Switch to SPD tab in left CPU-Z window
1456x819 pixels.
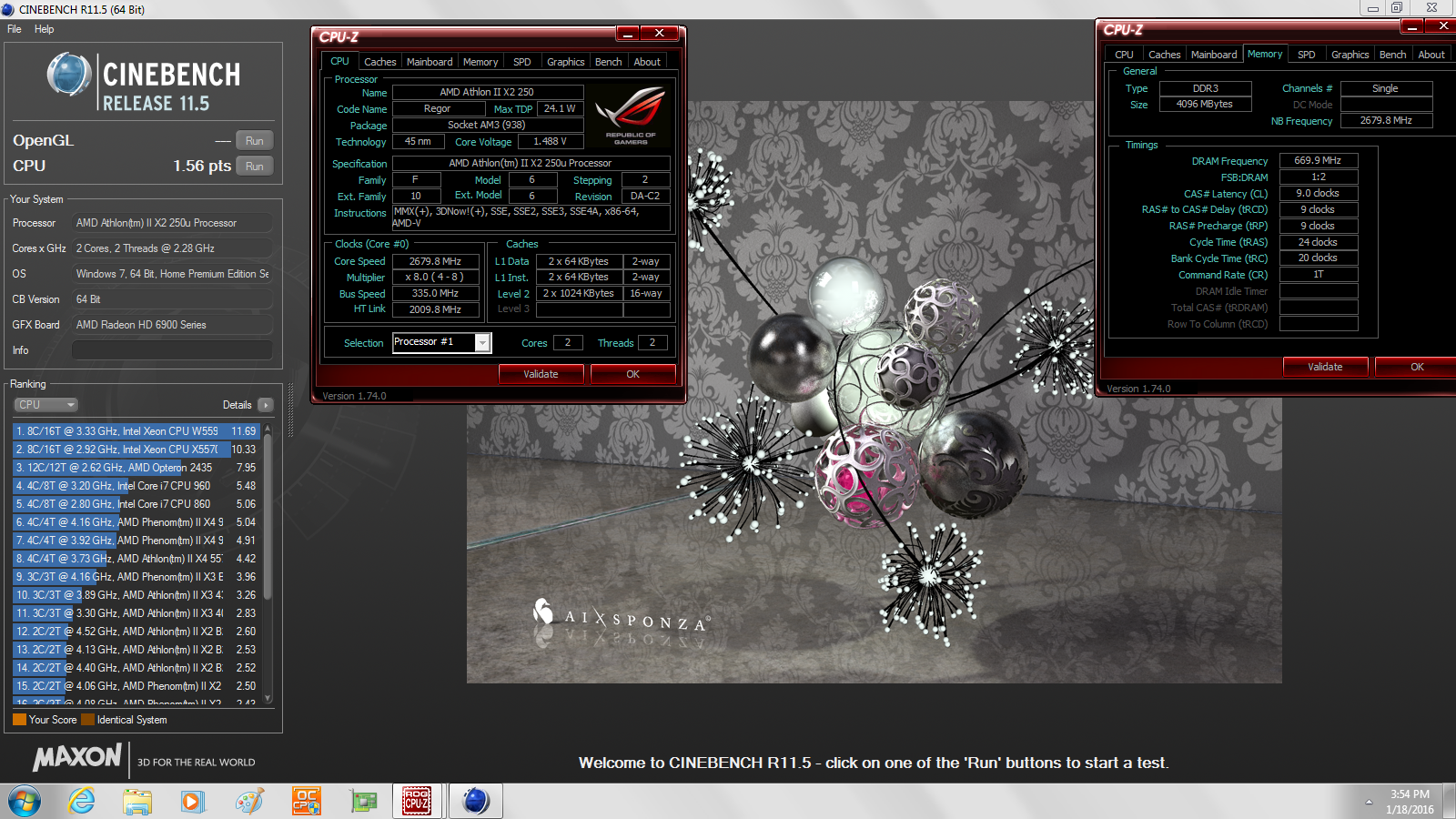pos(522,62)
